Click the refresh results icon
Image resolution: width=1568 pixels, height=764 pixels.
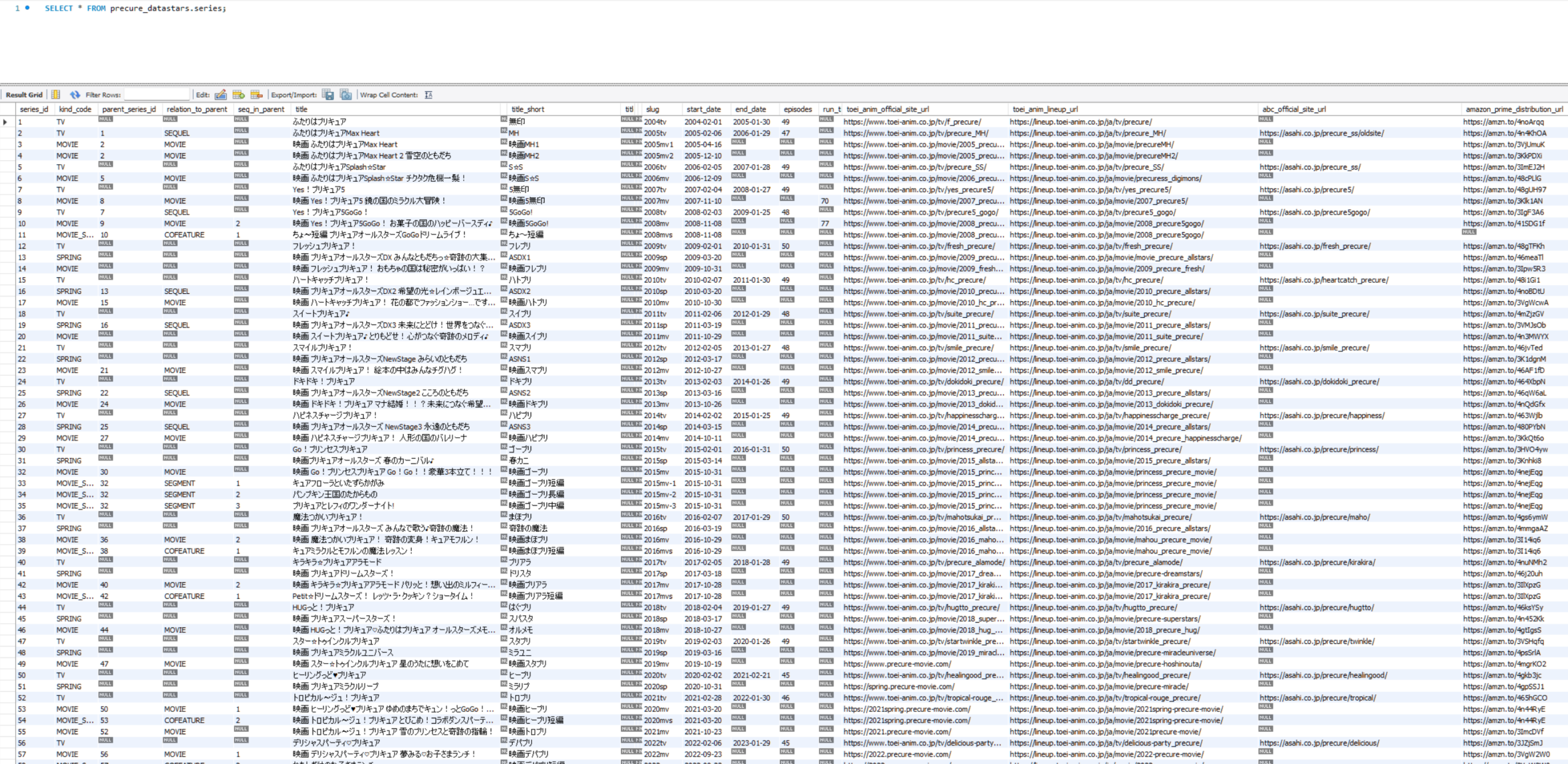tap(75, 95)
